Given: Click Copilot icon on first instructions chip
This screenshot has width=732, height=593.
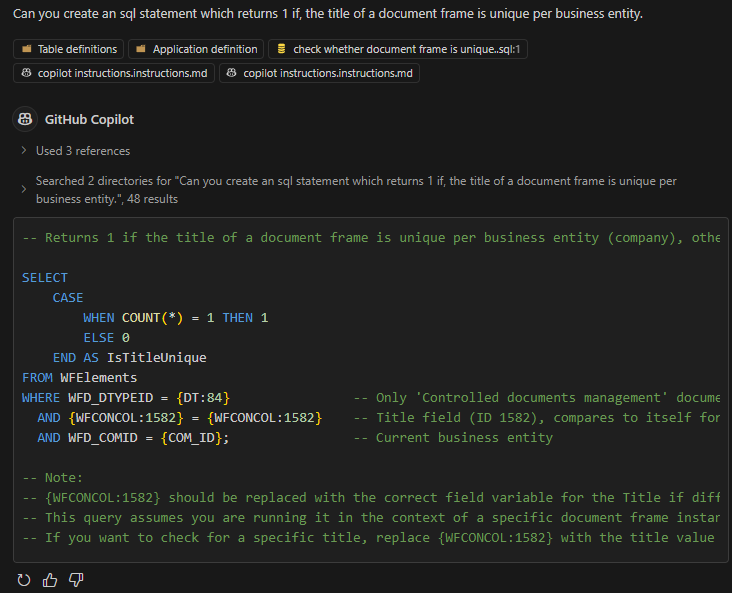Looking at the screenshot, I should 27,73.
